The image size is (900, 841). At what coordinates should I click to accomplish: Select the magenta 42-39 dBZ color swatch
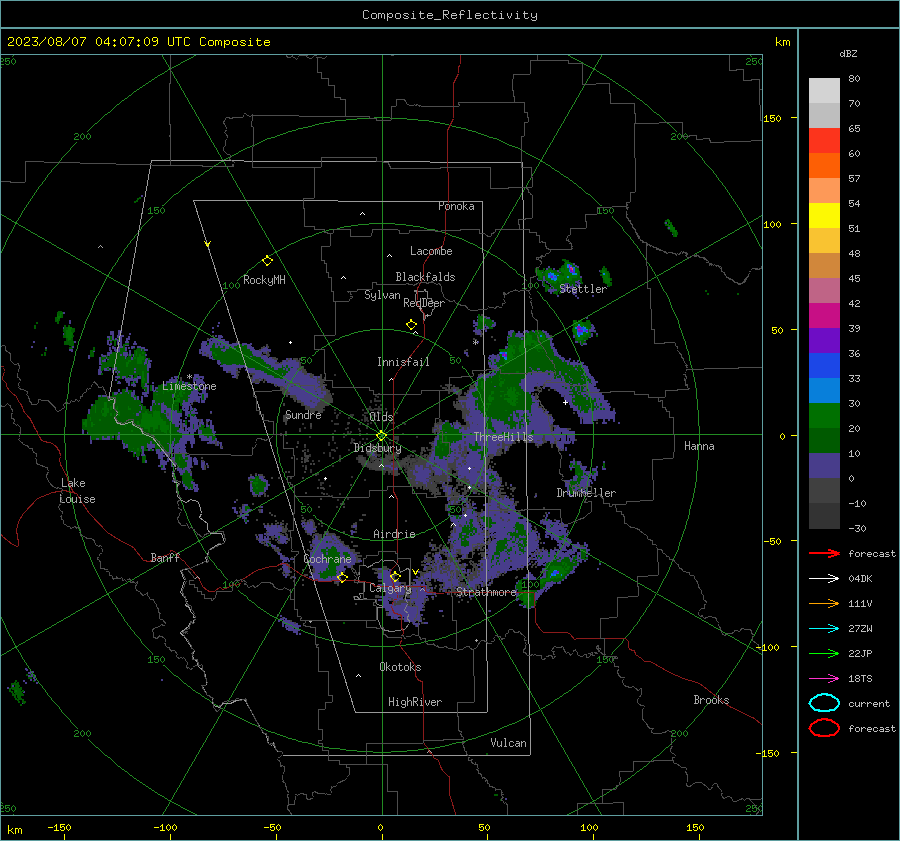[824, 315]
